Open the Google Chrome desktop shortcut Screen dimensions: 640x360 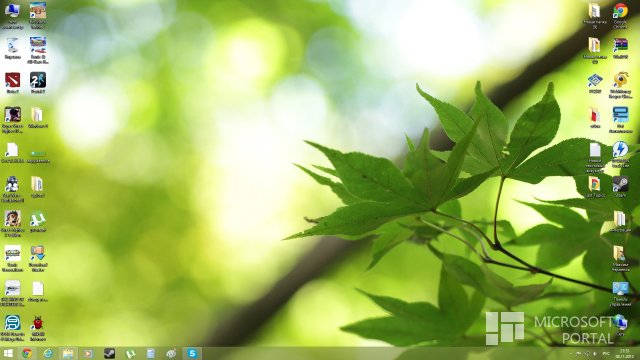[x=620, y=11]
